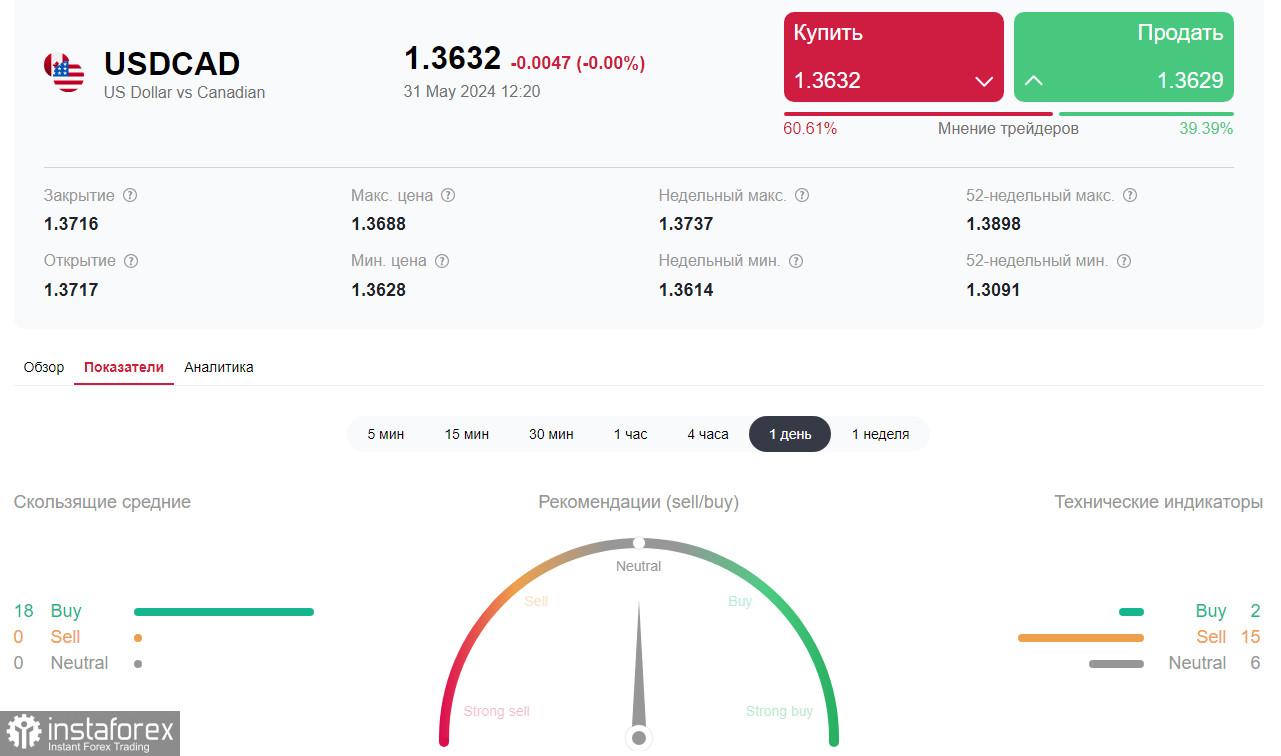Click the moving averages Sell label
Image resolution: width=1281 pixels, height=756 pixels.
[x=65, y=637]
